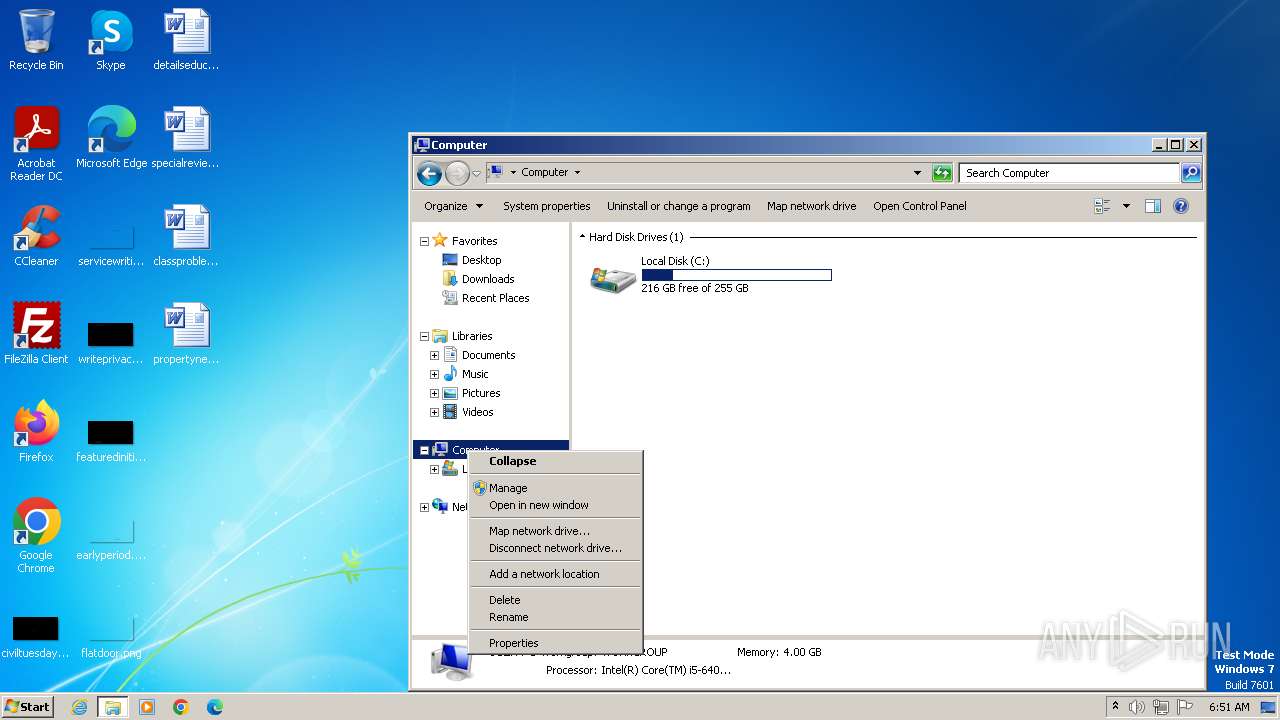Select the classproble Word document icon

(186, 236)
